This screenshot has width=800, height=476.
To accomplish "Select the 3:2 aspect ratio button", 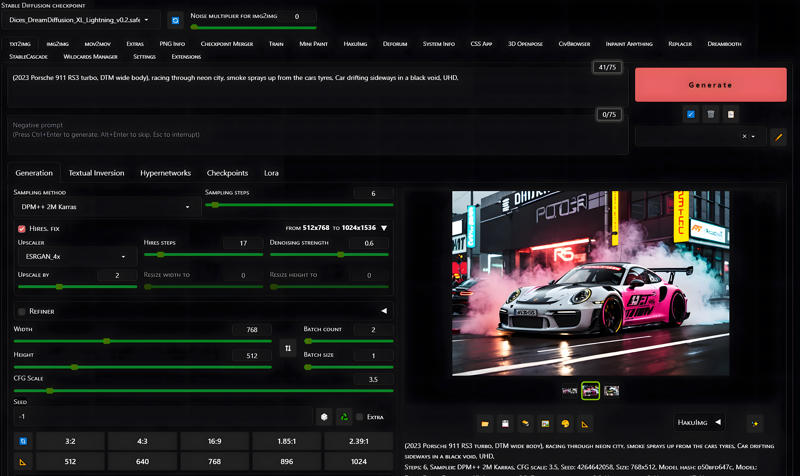I will click(x=70, y=441).
